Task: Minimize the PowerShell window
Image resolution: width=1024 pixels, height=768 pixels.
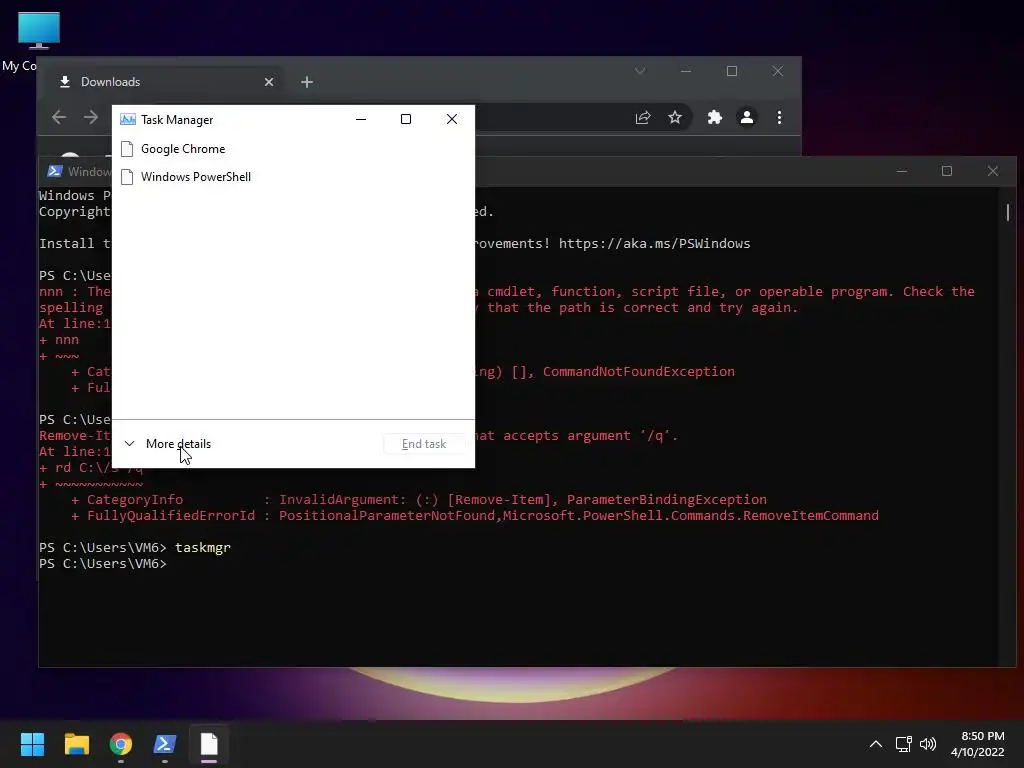Action: tap(902, 171)
